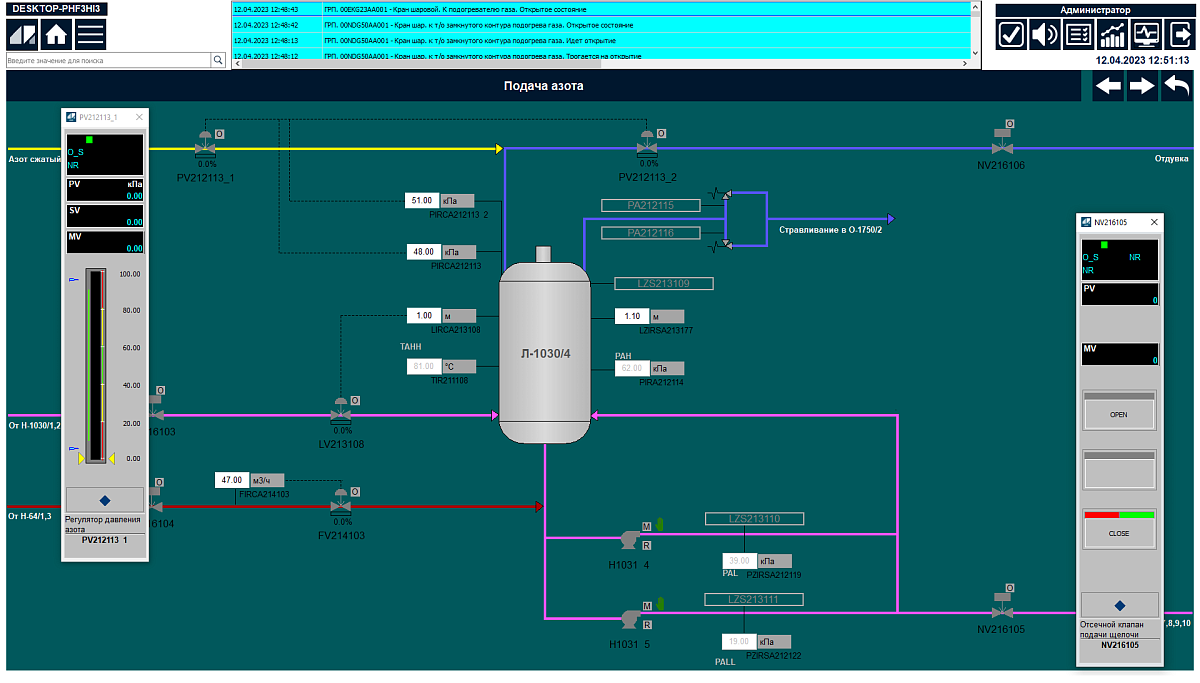Expand NV216105 faceplate with diamond button

tap(1119, 605)
